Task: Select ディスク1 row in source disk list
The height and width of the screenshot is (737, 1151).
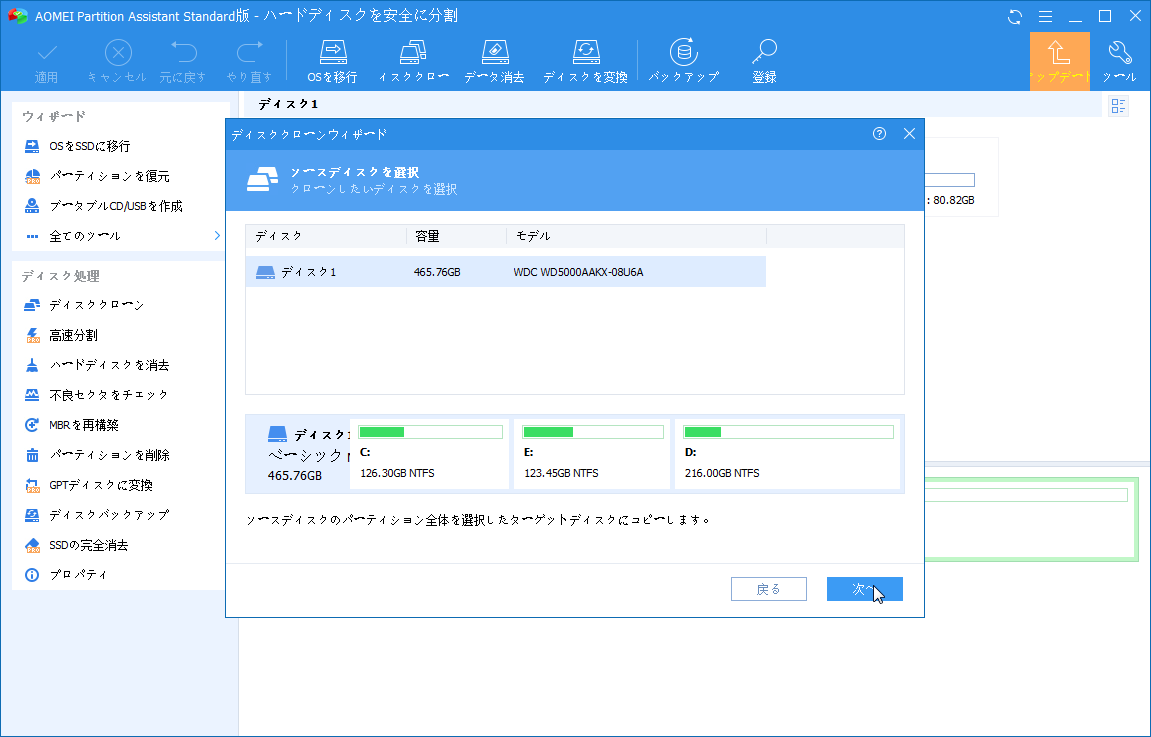Action: pos(506,272)
